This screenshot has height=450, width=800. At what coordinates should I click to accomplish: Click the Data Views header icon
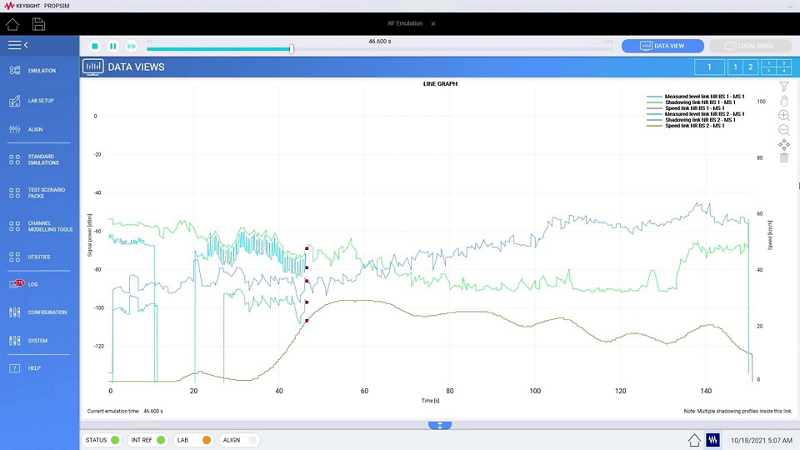(93, 67)
